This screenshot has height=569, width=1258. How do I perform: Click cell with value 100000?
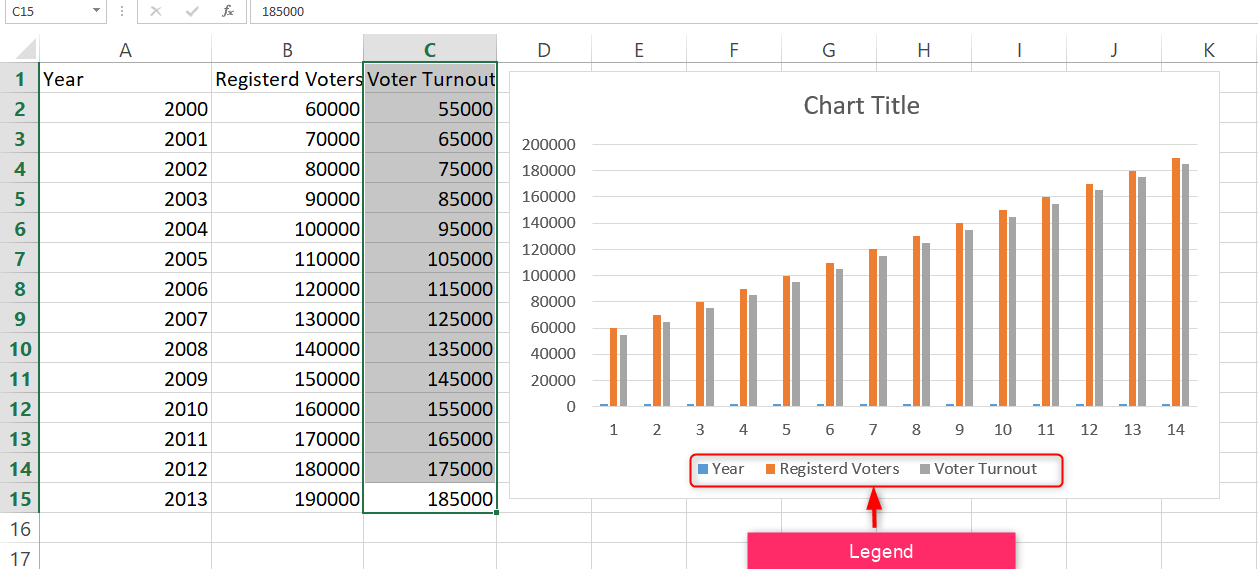tap(287, 228)
